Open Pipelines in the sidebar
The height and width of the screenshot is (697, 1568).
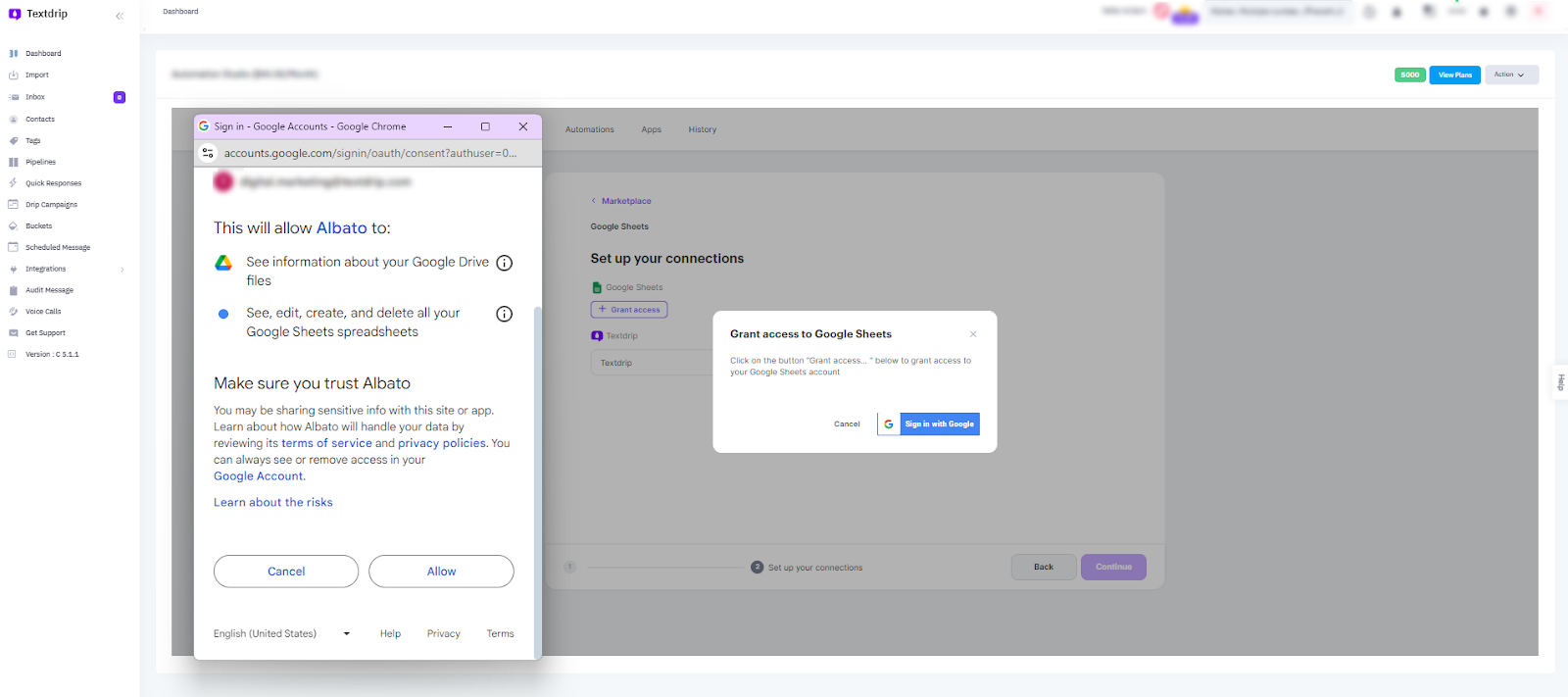point(40,162)
